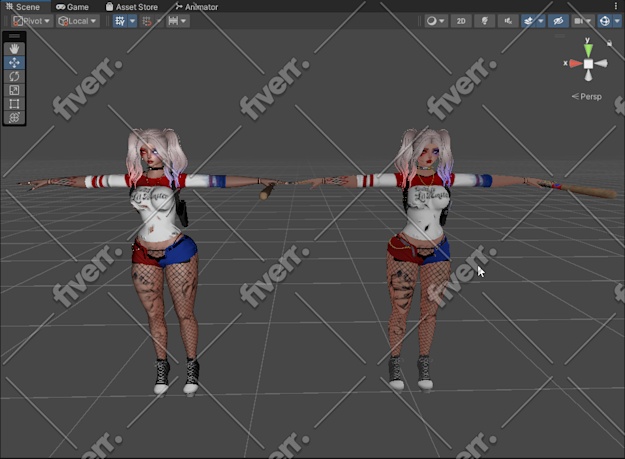Open the Local/Global handle rotation dropdown
This screenshot has height=459, width=625.
pyautogui.click(x=77, y=21)
